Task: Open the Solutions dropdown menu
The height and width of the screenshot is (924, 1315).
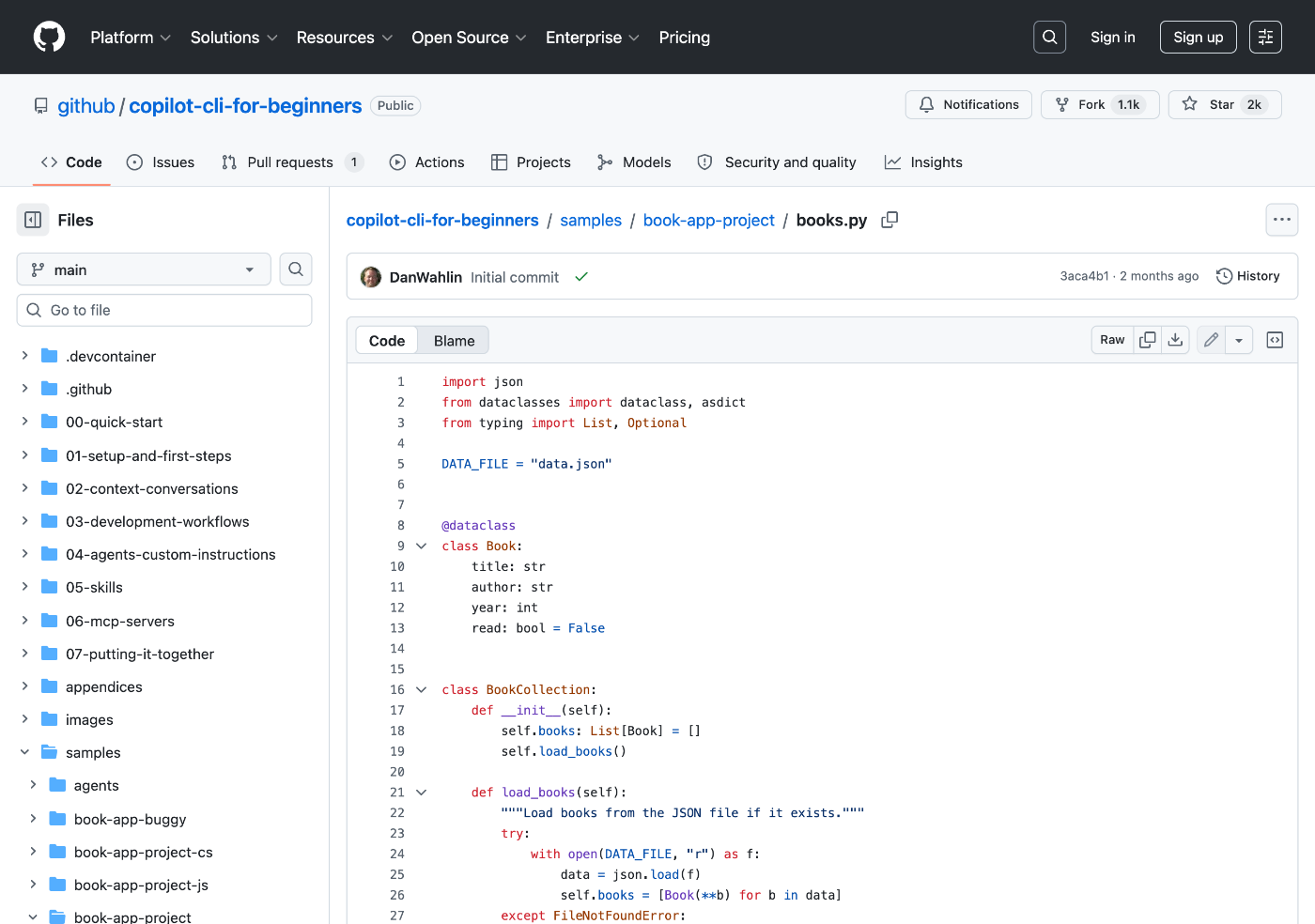Action: pos(234,38)
